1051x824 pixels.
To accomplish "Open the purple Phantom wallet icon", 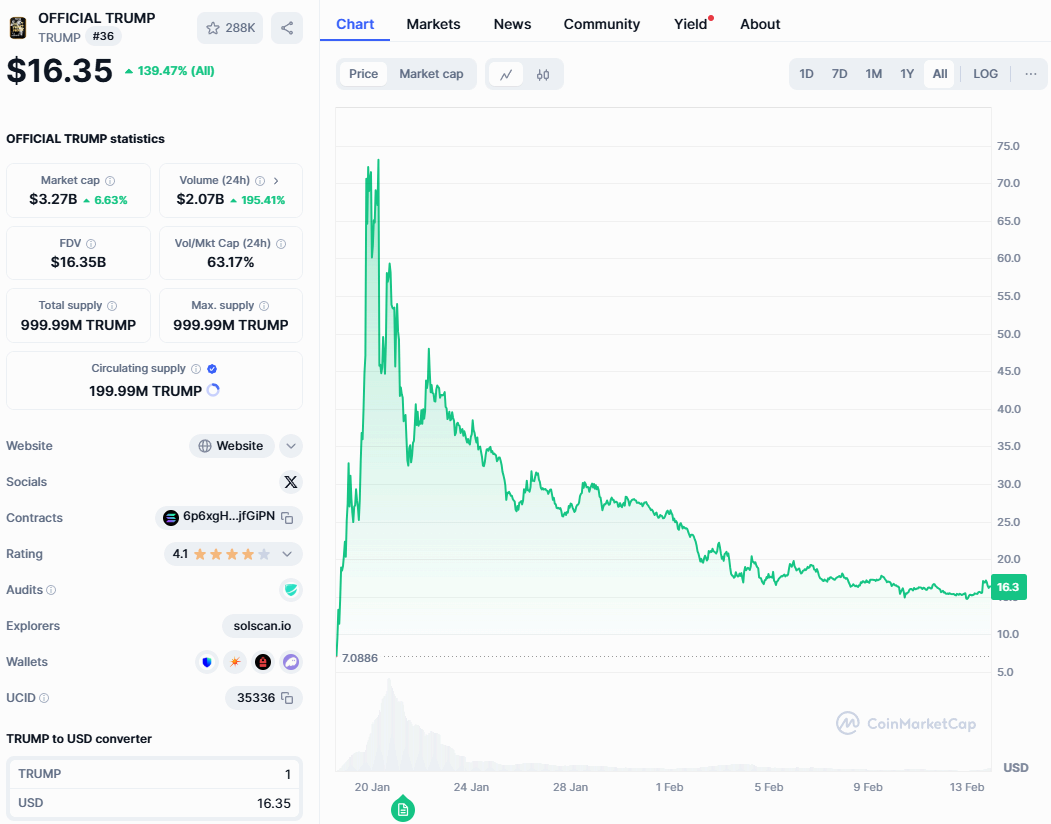I will pyautogui.click(x=291, y=662).
